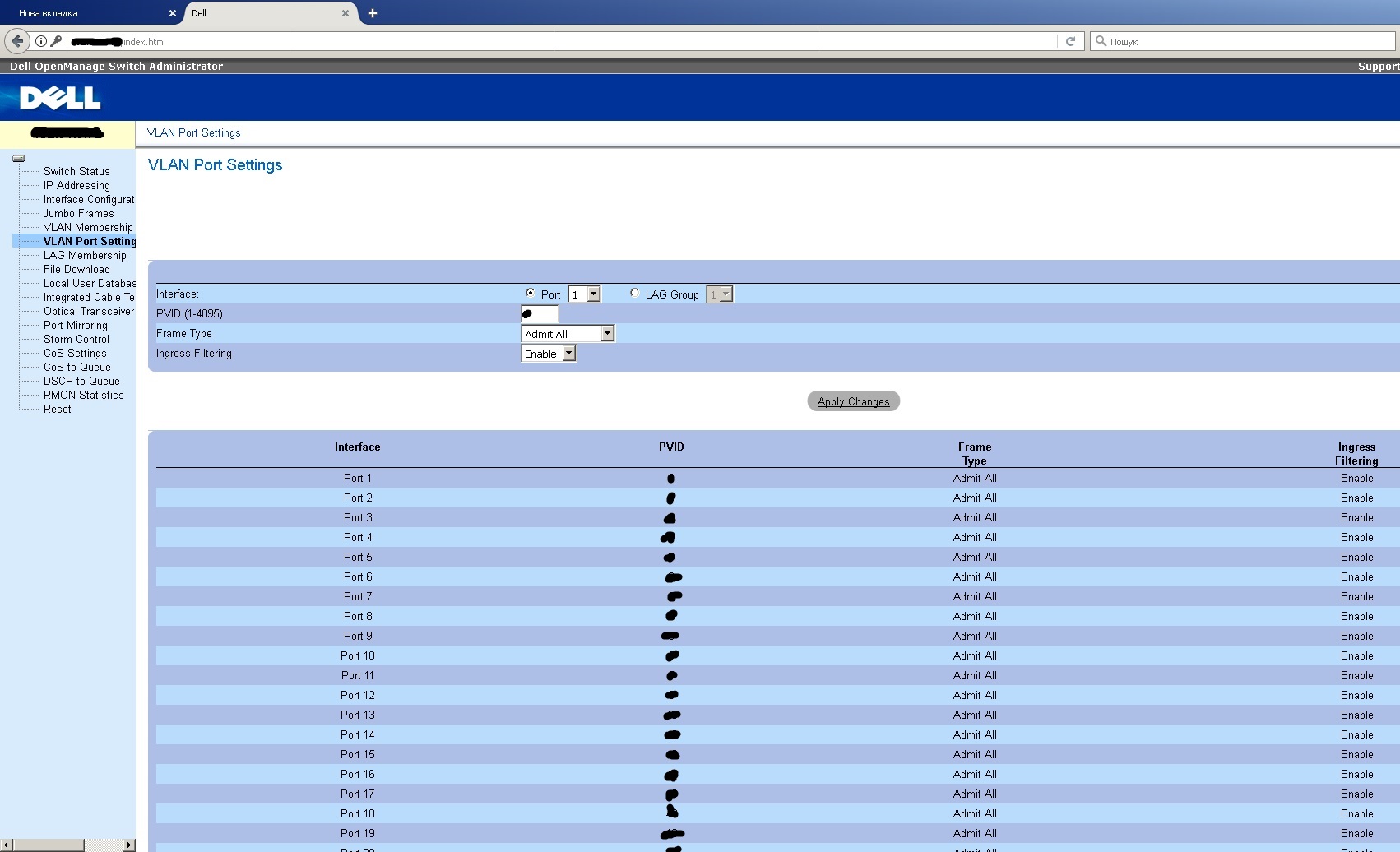
Task: Click the reload page icon
Action: 1070,41
